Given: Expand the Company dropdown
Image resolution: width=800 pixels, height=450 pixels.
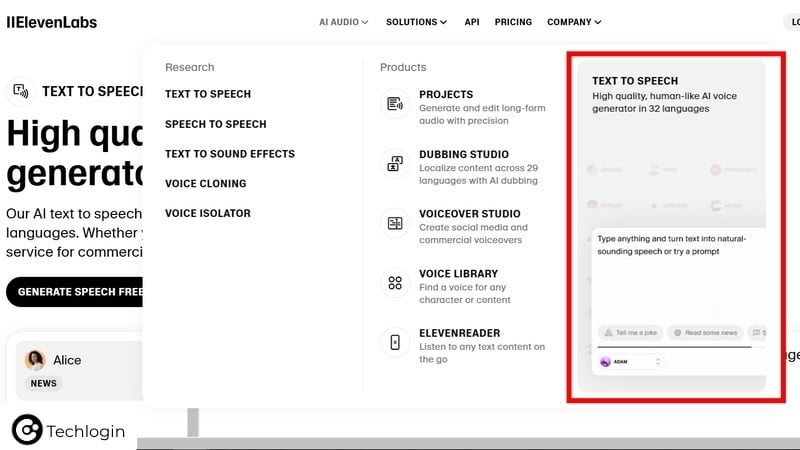Looking at the screenshot, I should pyautogui.click(x=574, y=22).
